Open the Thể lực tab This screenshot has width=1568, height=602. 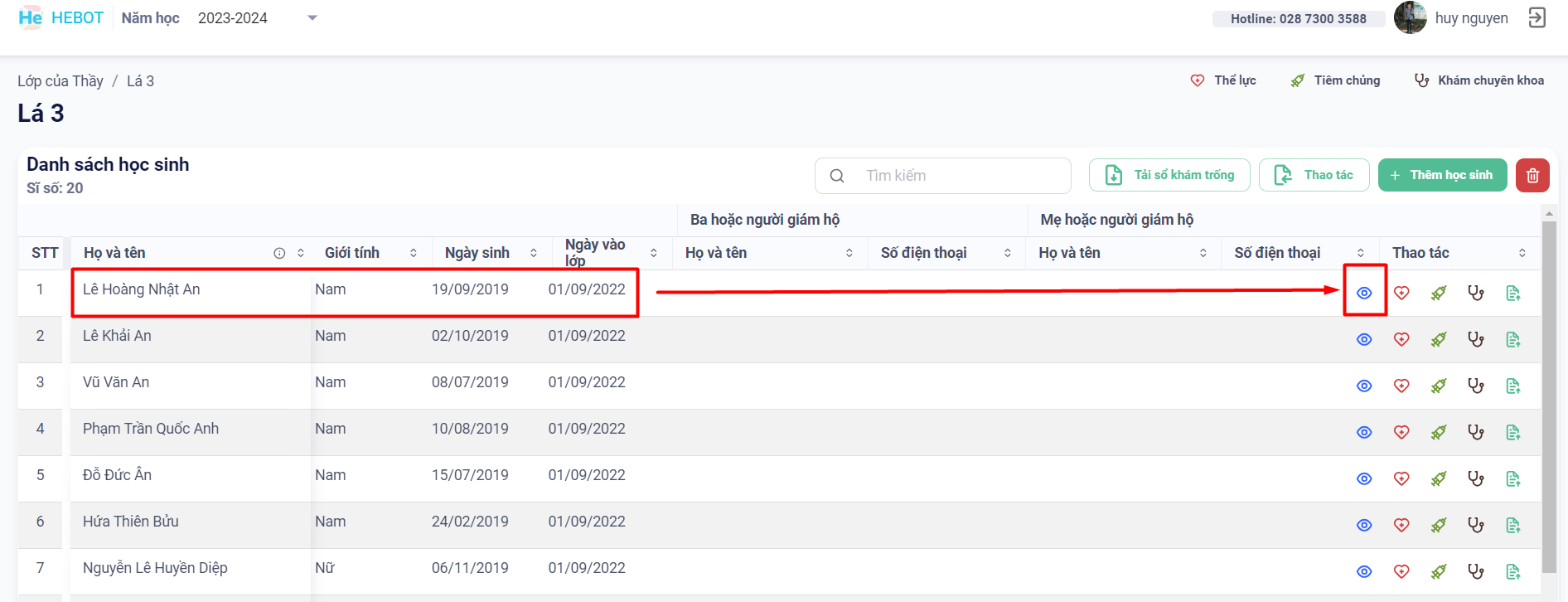click(1223, 80)
